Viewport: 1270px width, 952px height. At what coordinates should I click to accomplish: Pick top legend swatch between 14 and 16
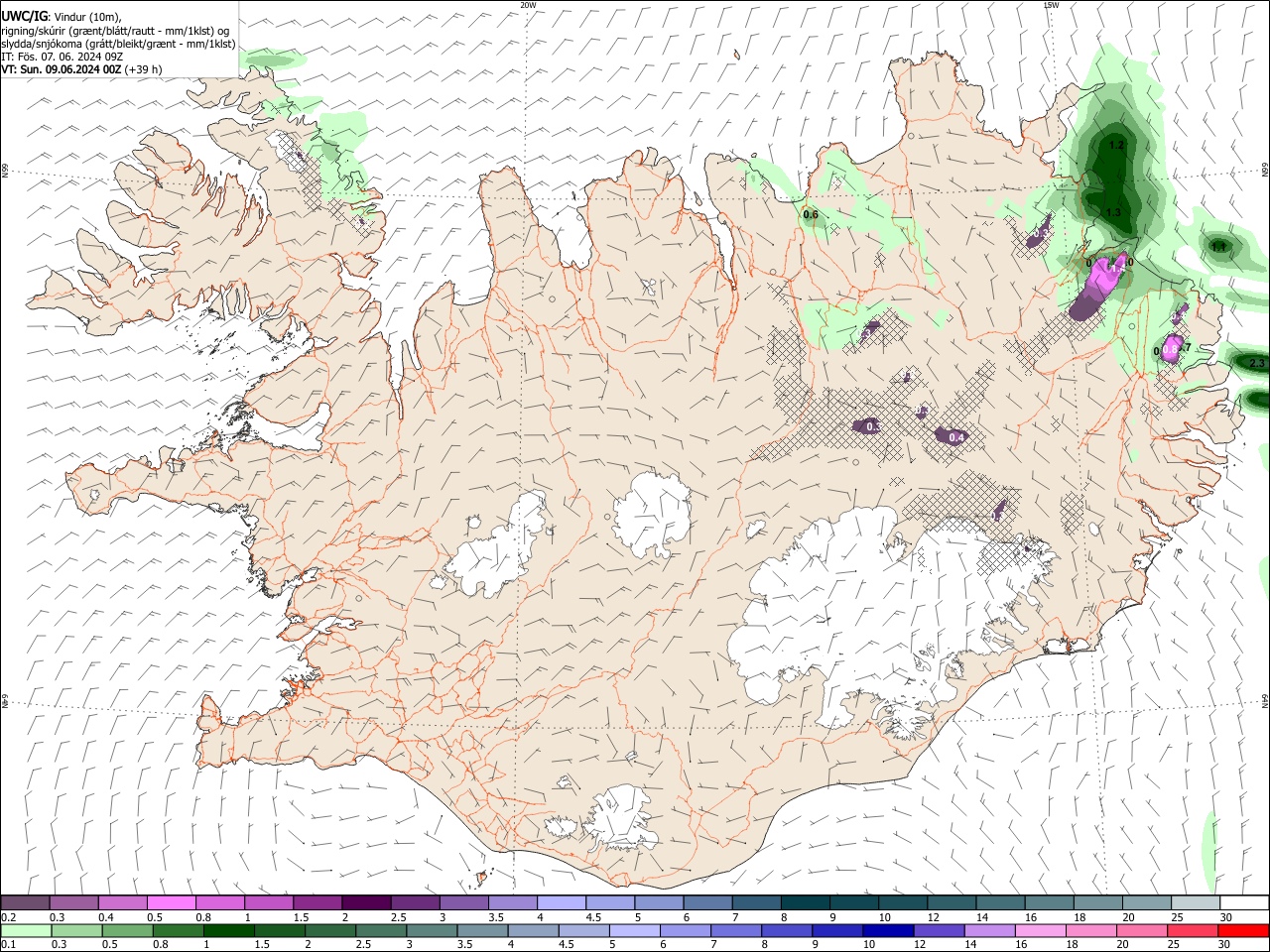pyautogui.click(x=998, y=902)
